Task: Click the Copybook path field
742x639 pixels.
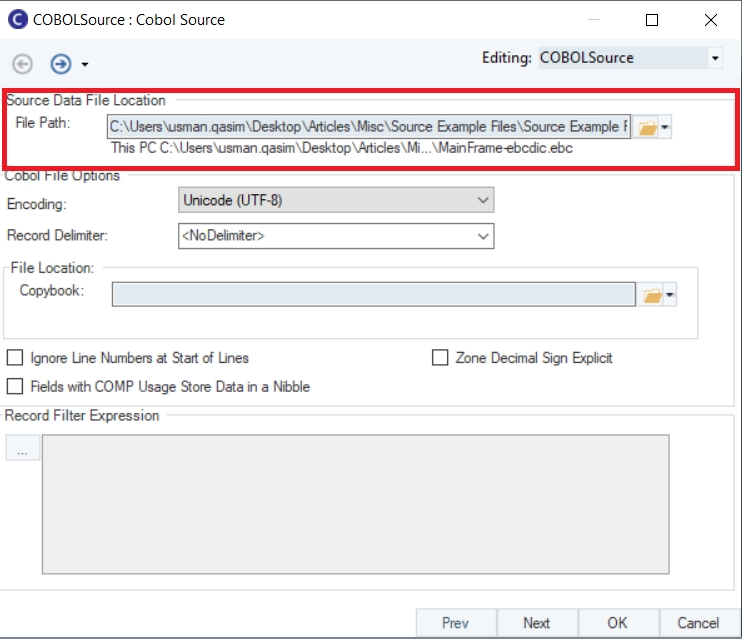Action: click(x=373, y=294)
